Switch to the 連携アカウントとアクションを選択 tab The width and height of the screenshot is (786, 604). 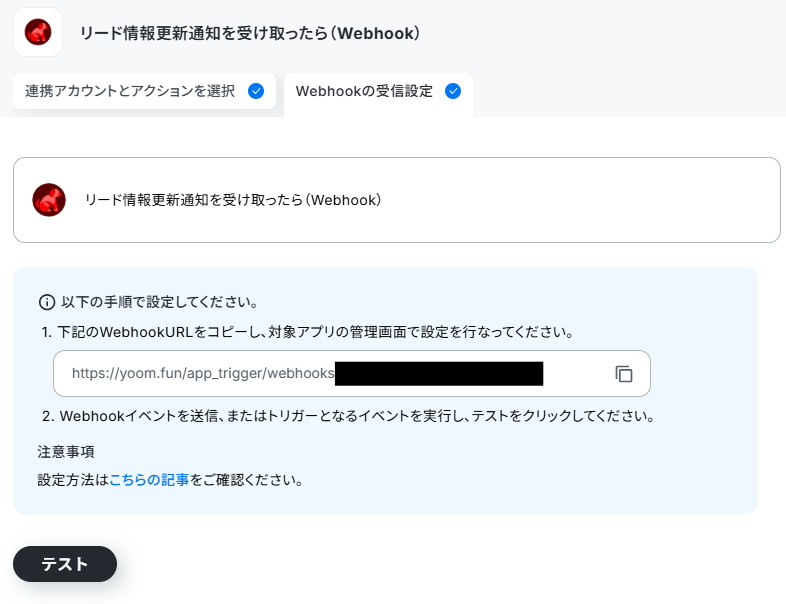click(144, 91)
